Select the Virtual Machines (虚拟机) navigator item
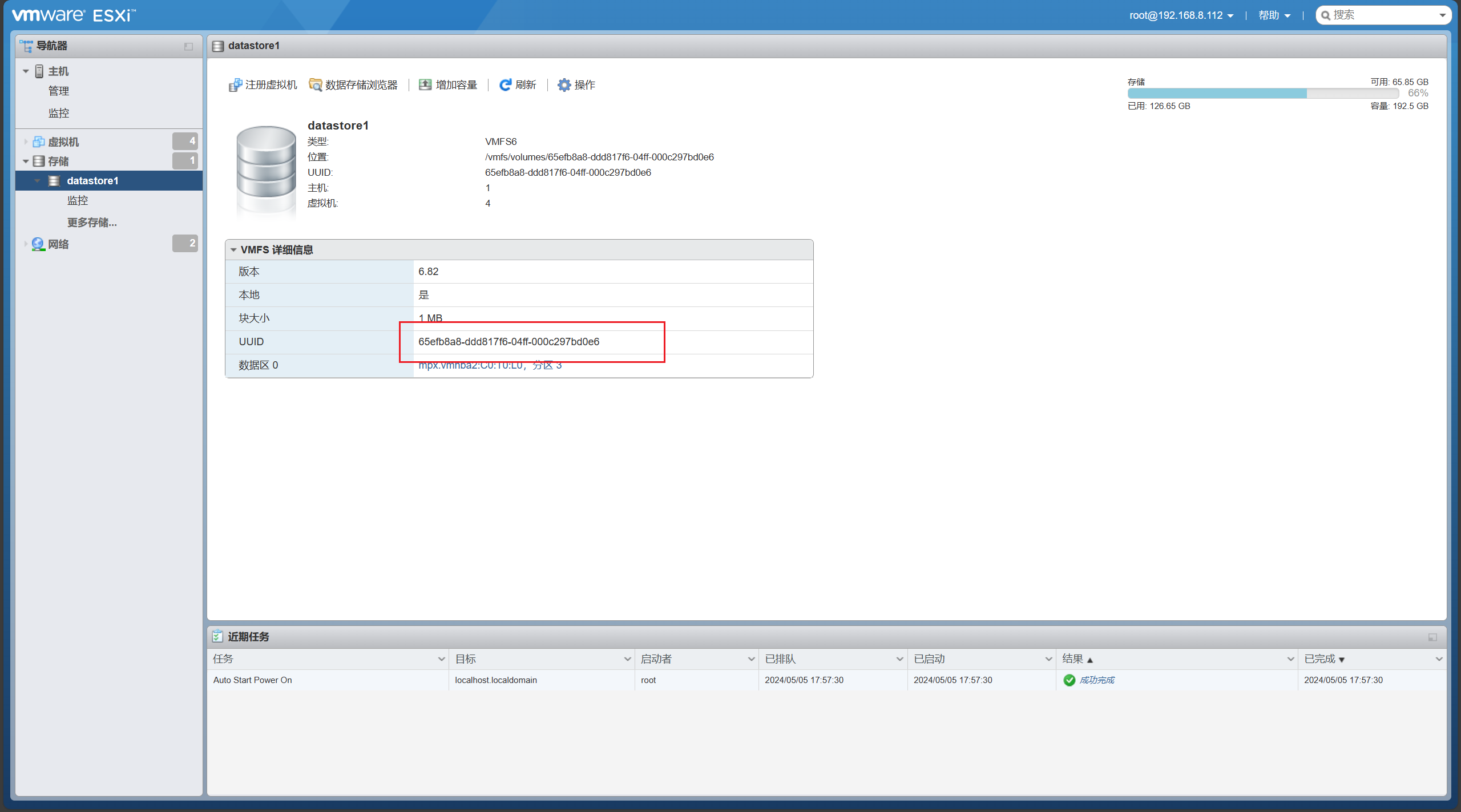The height and width of the screenshot is (812, 1461). [63, 142]
